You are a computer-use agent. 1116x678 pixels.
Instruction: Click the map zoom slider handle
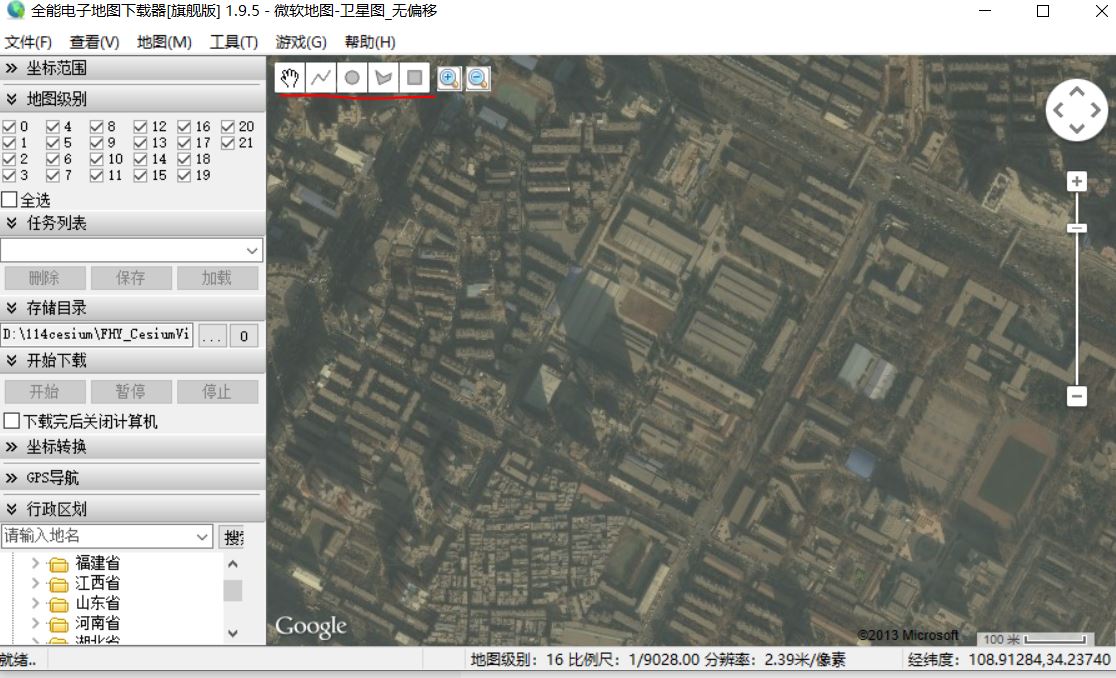tap(1076, 228)
